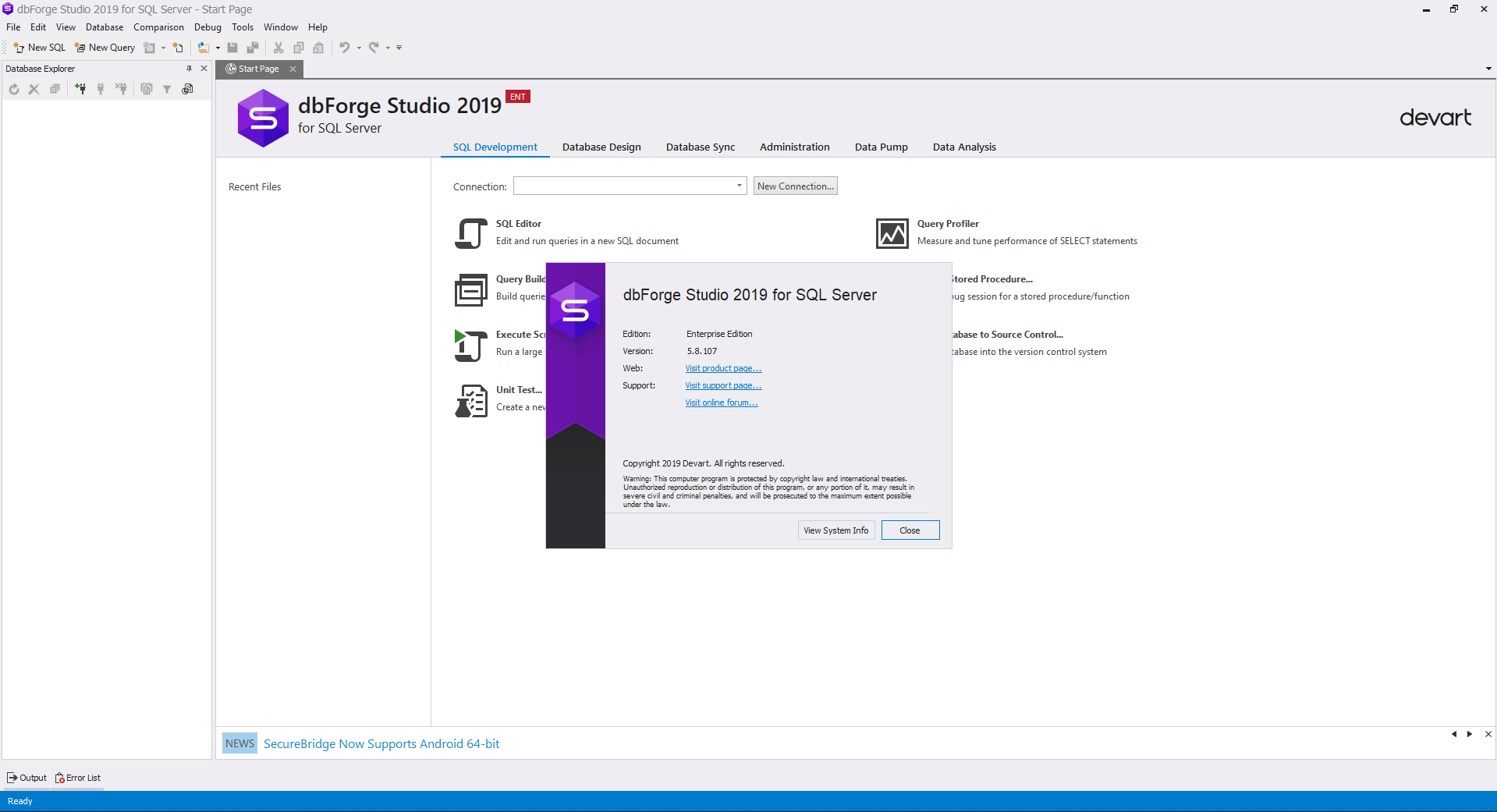The image size is (1497, 812).
Task: Click the New File icon in toolbar
Action: [x=178, y=48]
